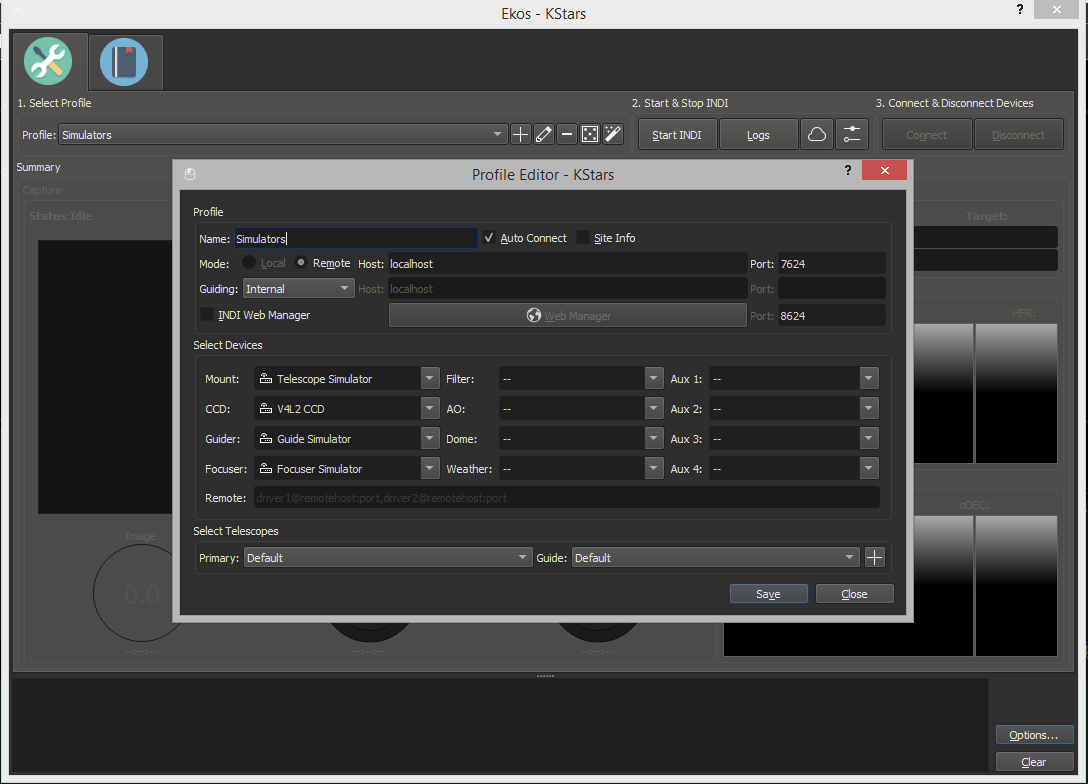Open the INDI control panel sliders icon

point(852,135)
